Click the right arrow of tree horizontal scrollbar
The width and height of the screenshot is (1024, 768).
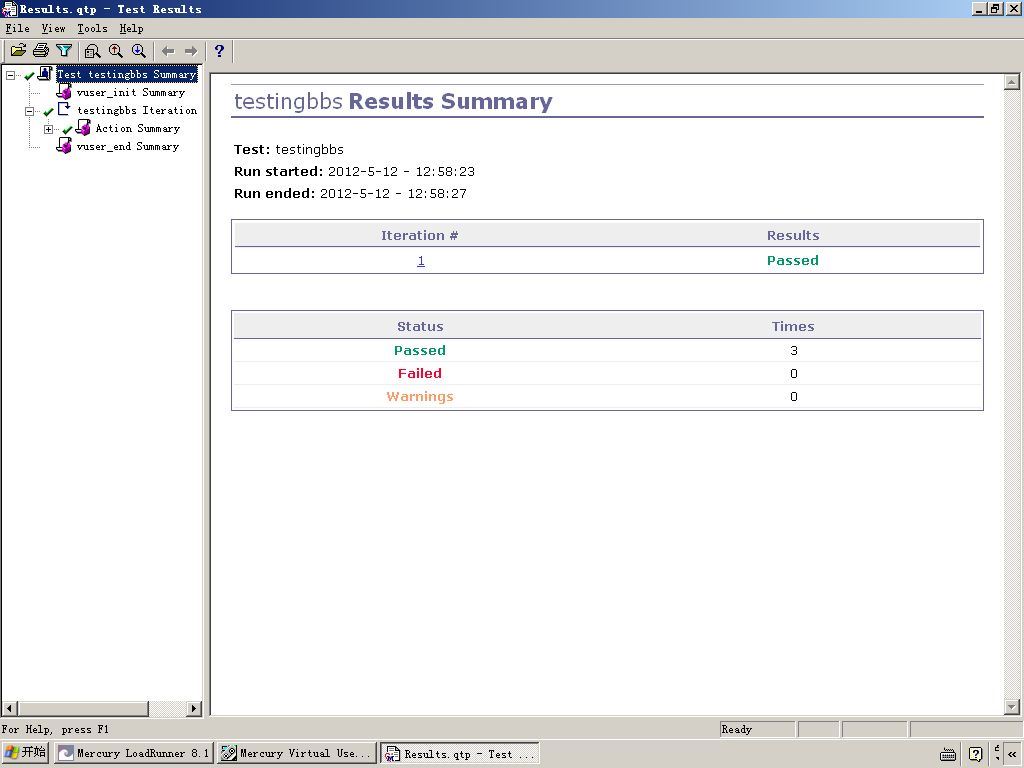[193, 708]
